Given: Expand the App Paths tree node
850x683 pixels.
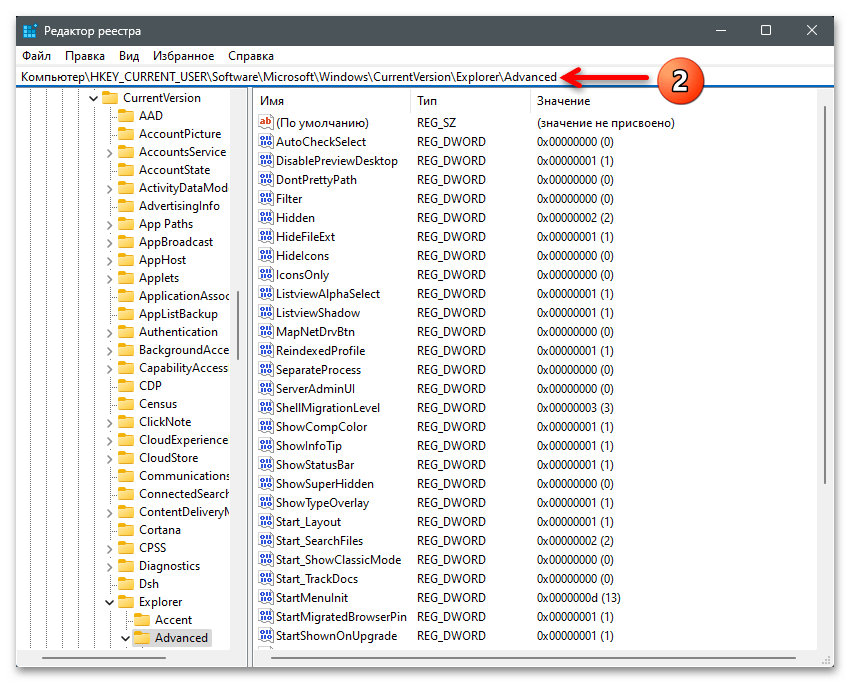Looking at the screenshot, I should point(110,225).
